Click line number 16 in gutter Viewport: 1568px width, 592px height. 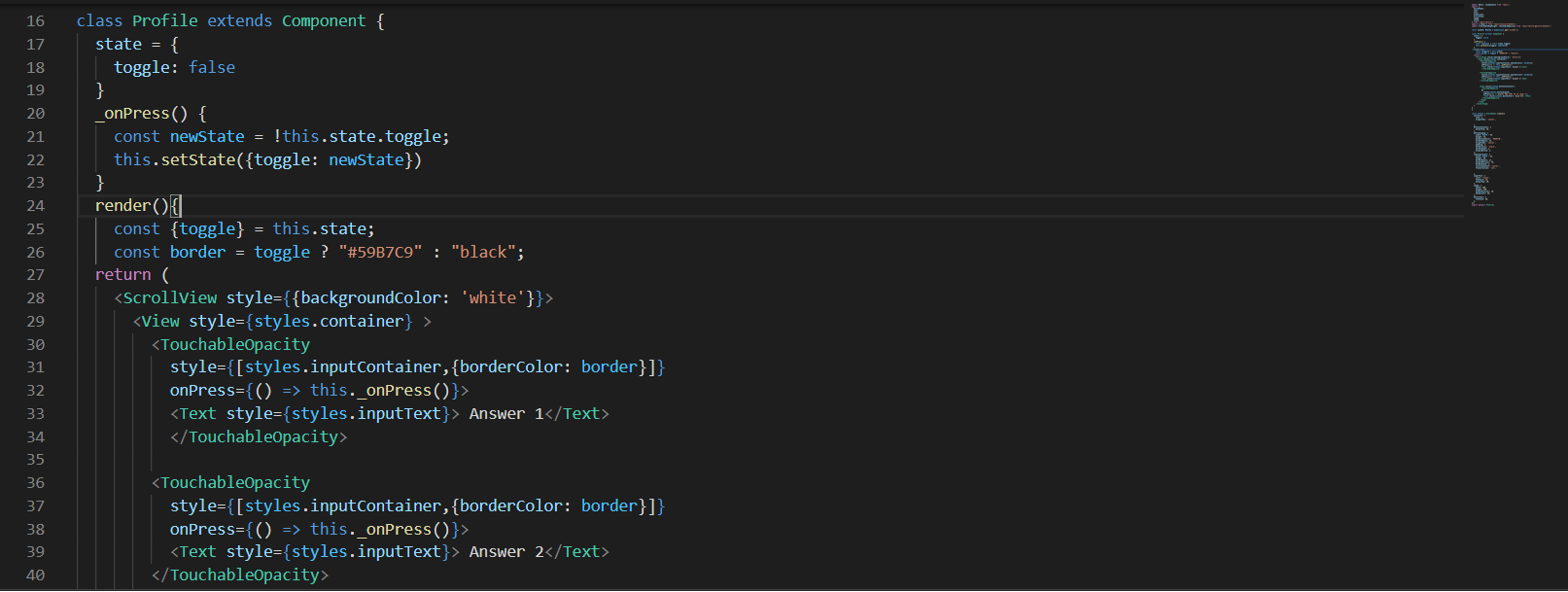click(36, 20)
